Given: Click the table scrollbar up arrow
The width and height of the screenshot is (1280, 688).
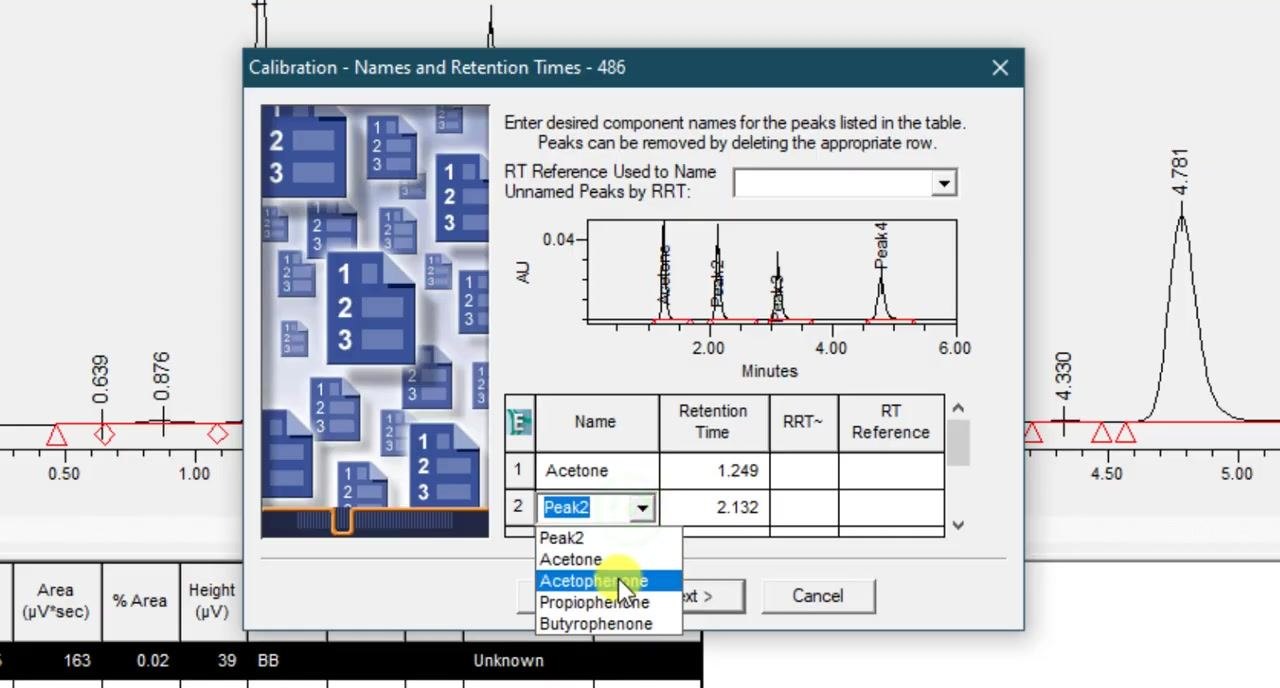Looking at the screenshot, I should pos(958,408).
